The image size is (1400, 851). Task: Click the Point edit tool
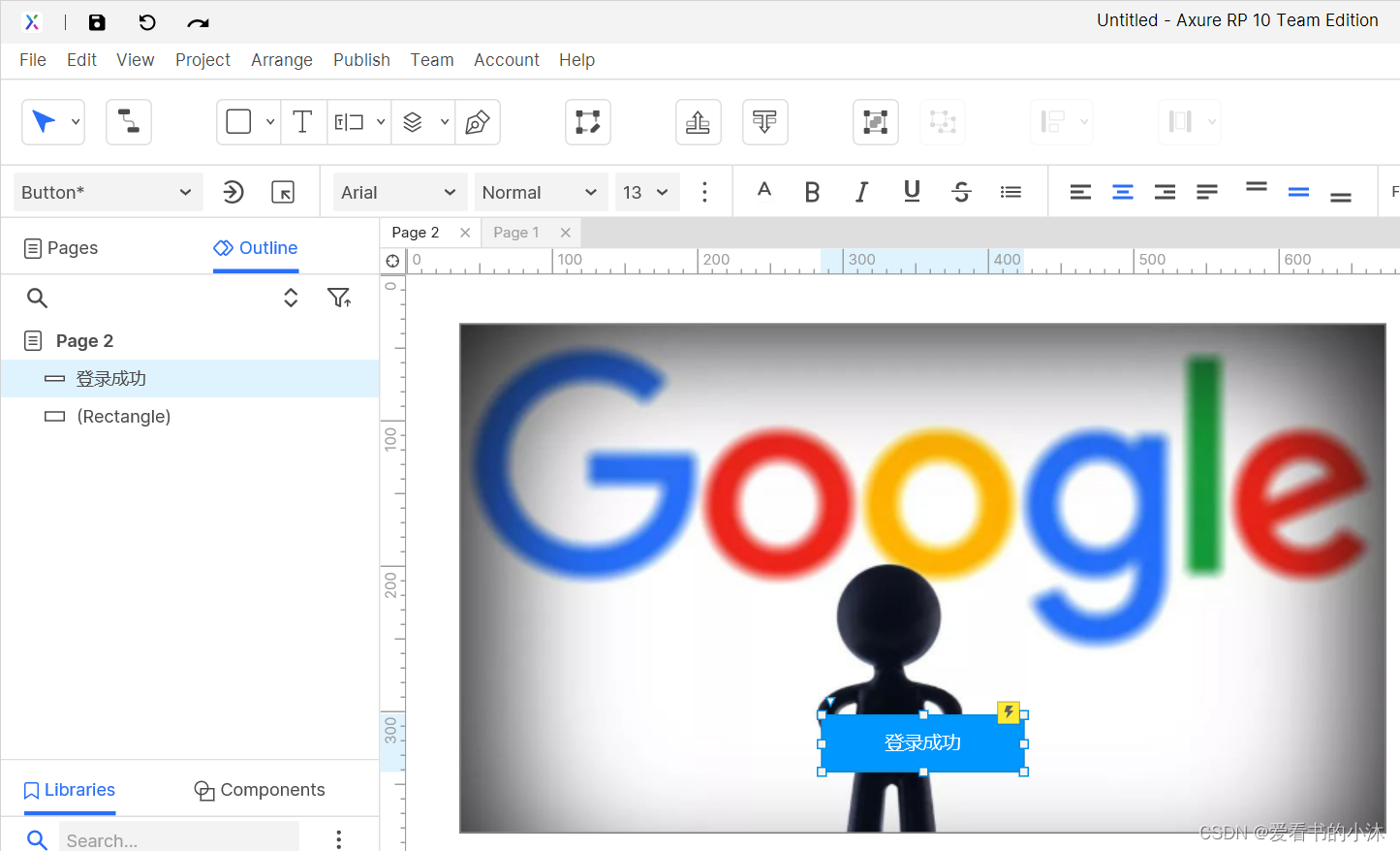tap(588, 122)
